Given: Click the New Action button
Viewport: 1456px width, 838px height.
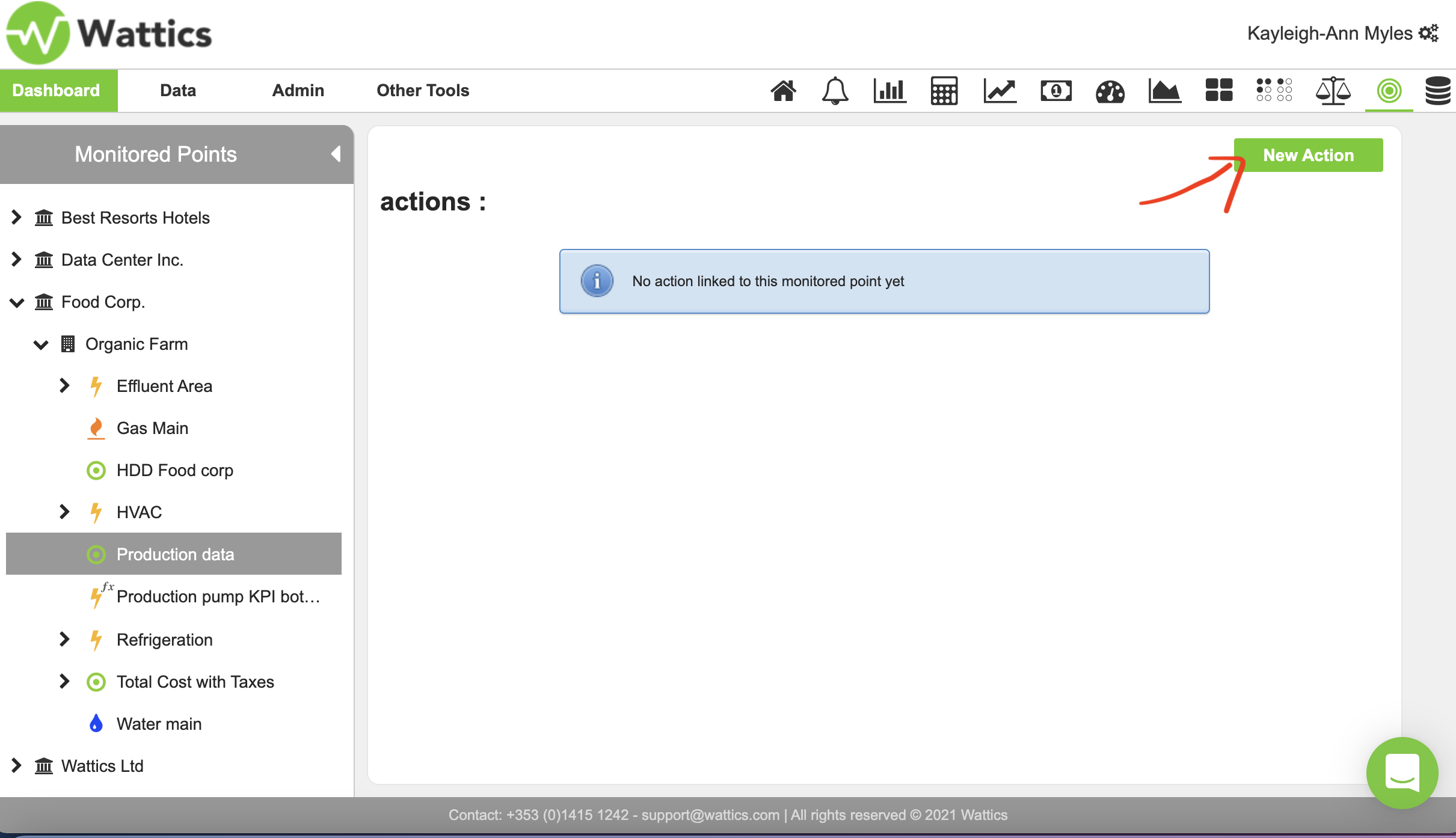Looking at the screenshot, I should pyautogui.click(x=1308, y=155).
